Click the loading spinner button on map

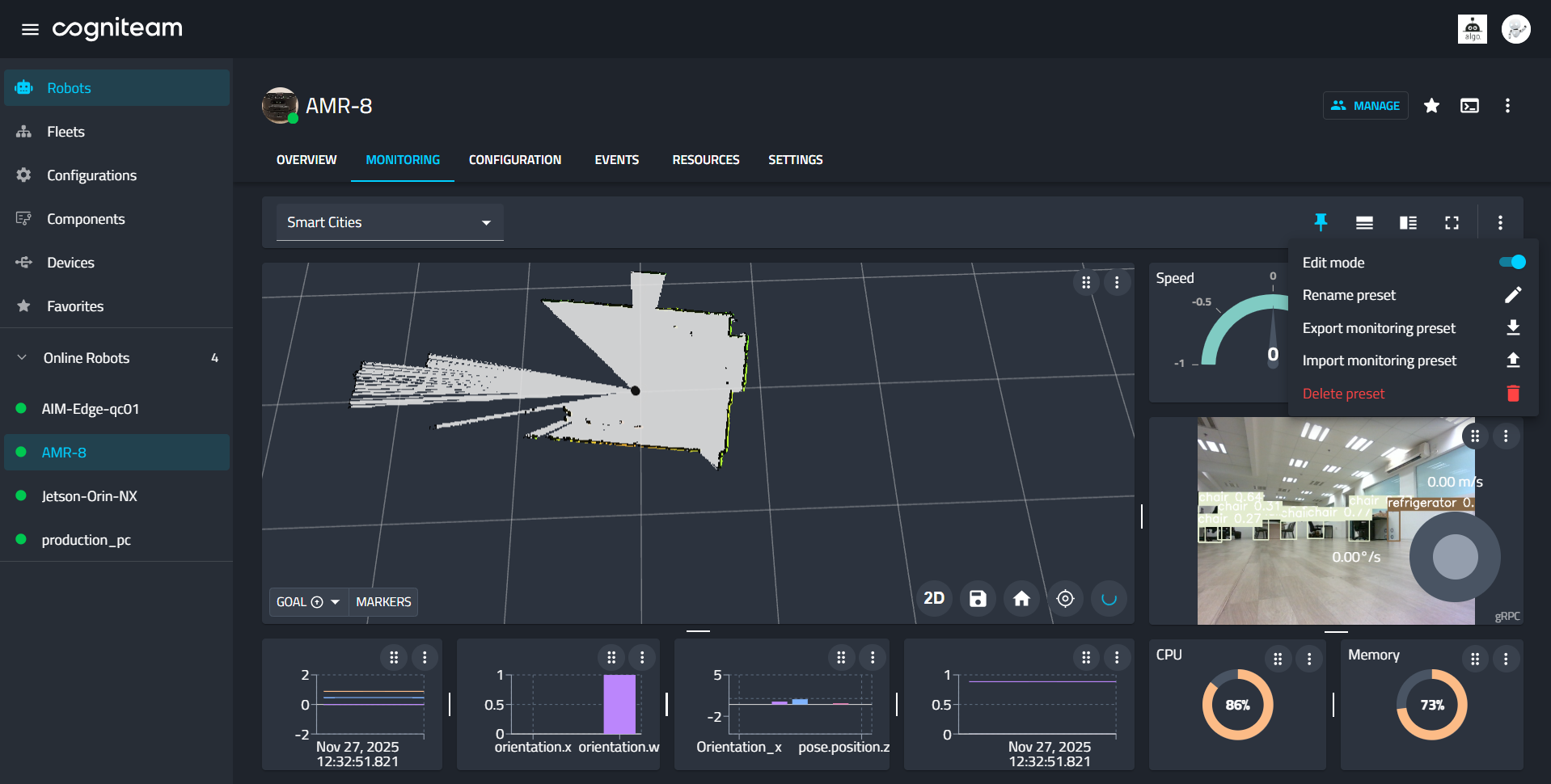pyautogui.click(x=1109, y=599)
